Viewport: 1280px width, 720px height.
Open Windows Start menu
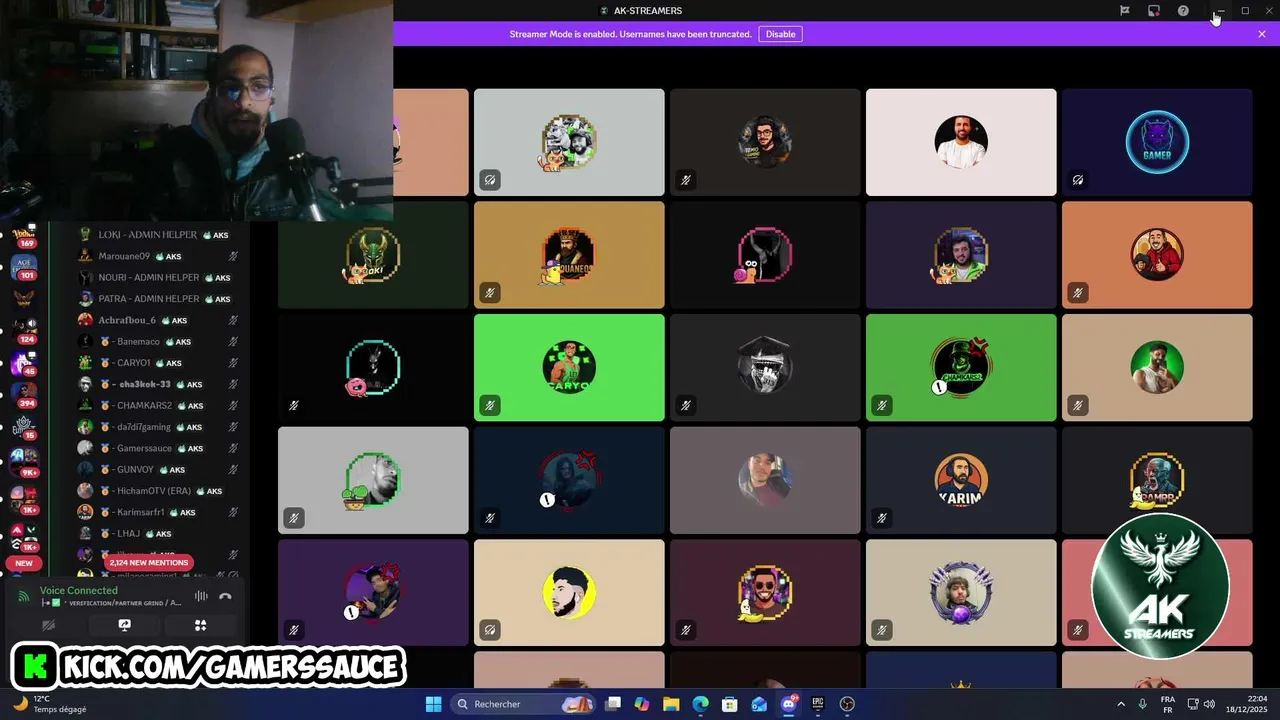[433, 704]
